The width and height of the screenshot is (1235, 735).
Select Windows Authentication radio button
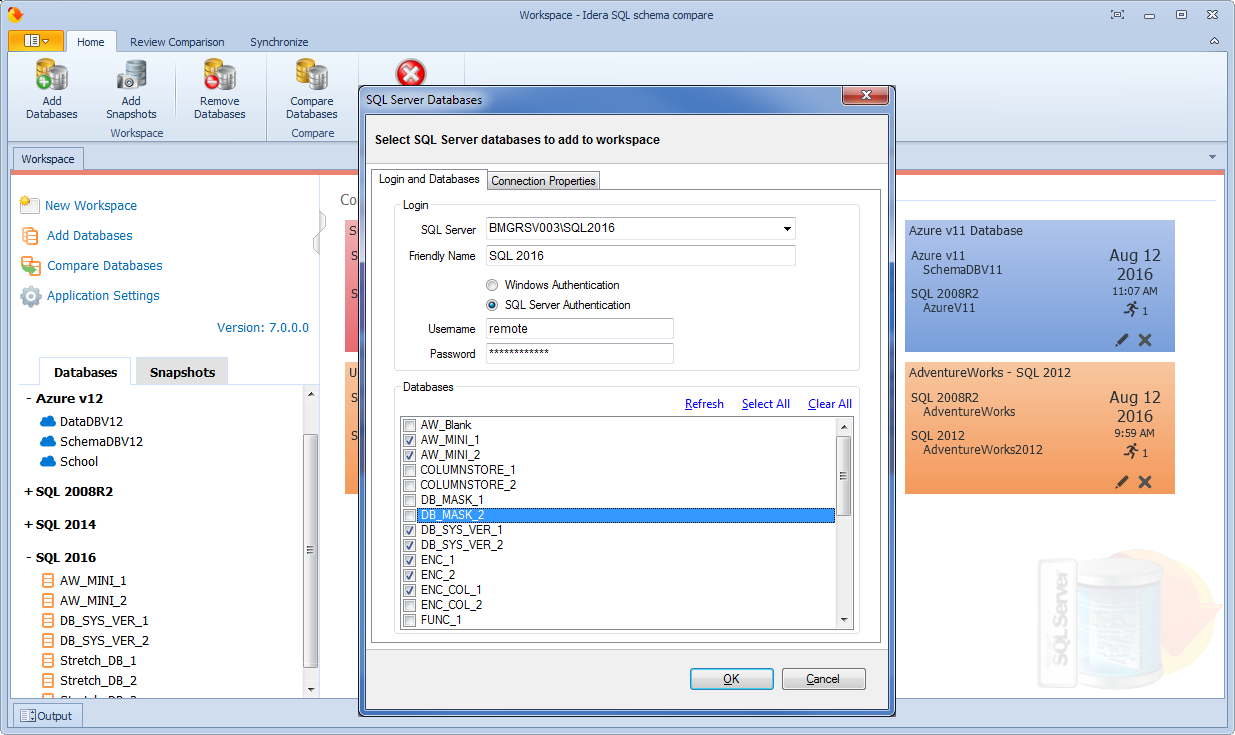(x=492, y=285)
